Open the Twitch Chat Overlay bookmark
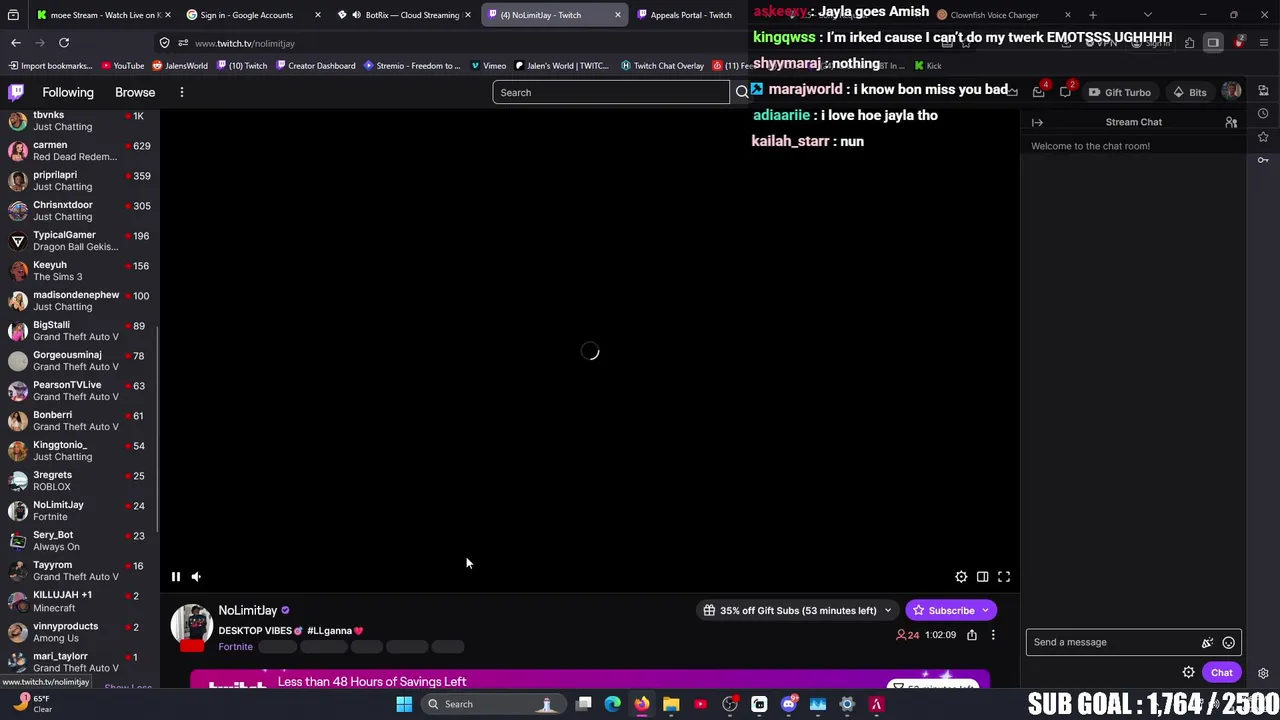This screenshot has width=1280, height=720. (662, 66)
